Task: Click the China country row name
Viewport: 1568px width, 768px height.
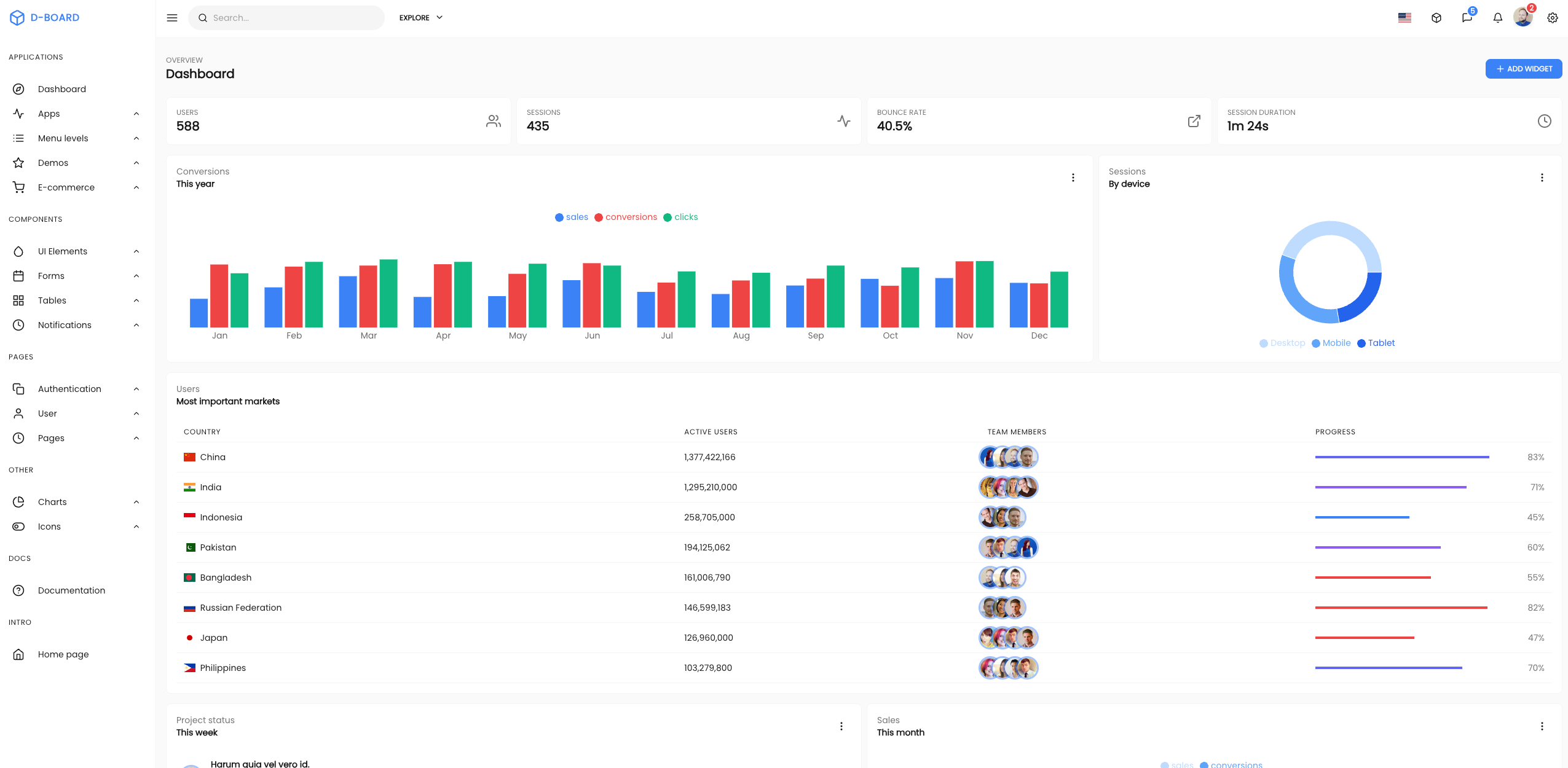Action: (213, 457)
